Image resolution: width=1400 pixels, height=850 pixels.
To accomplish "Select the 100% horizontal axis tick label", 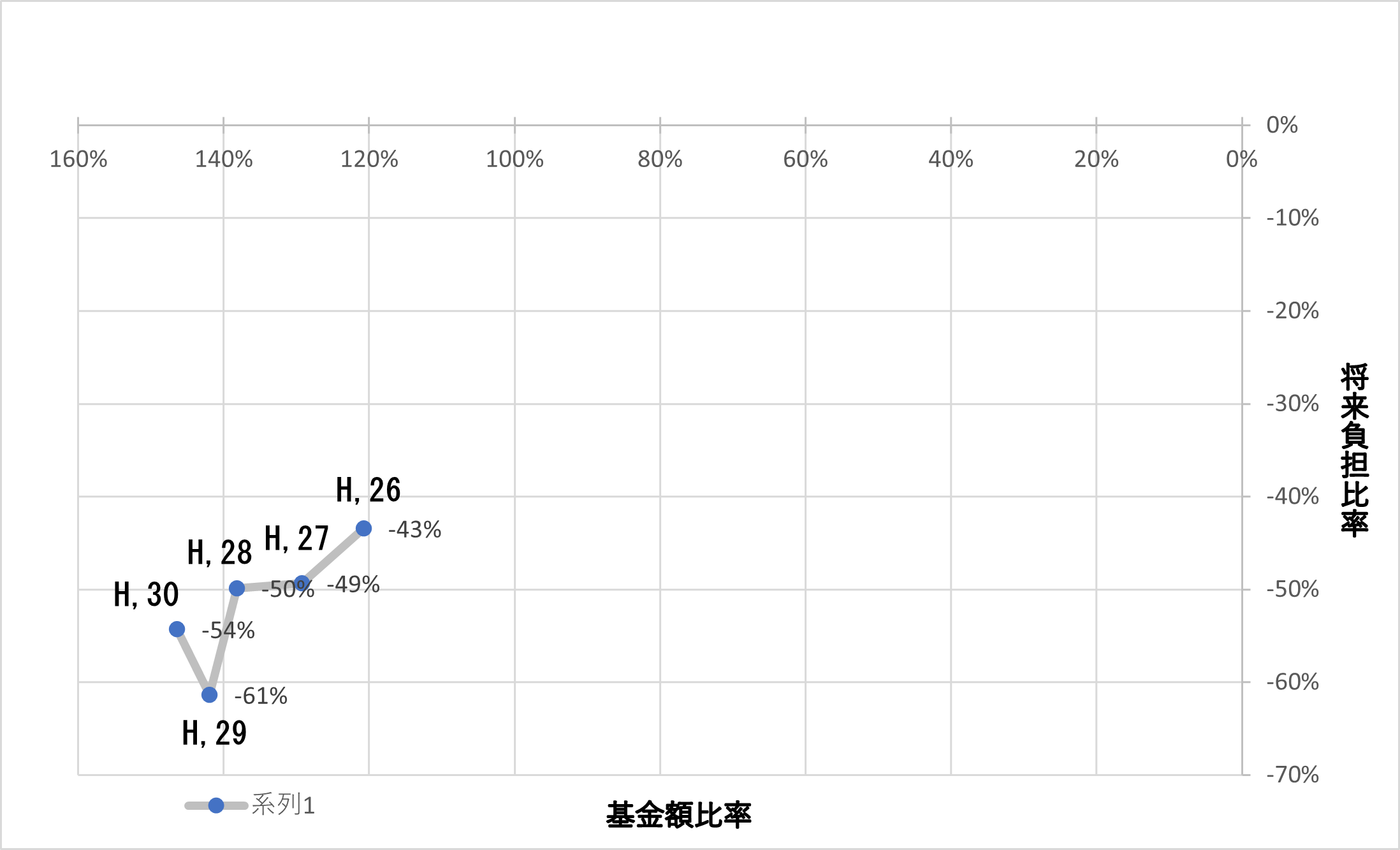I will click(514, 159).
